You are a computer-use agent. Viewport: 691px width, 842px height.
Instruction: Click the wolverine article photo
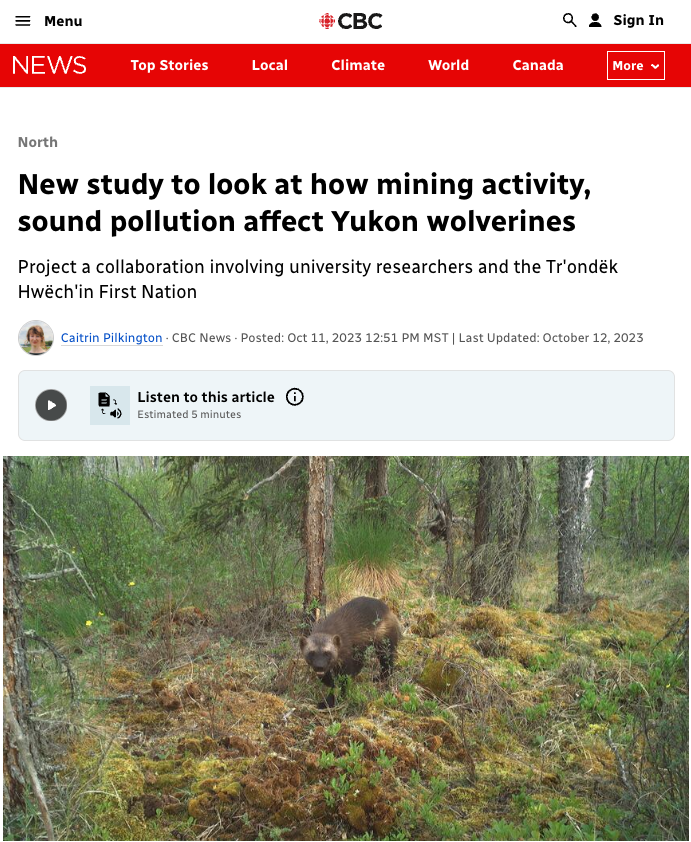(346, 649)
